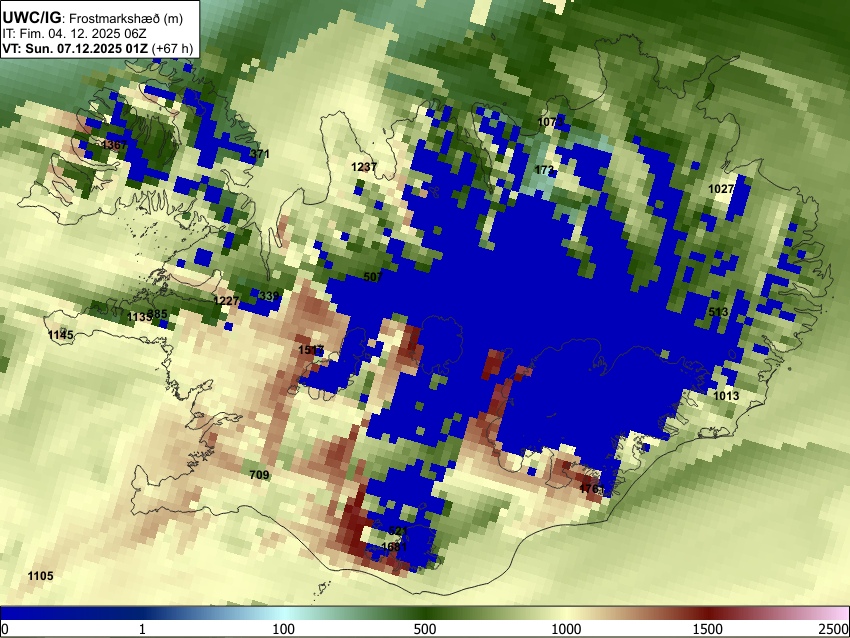850x638 pixels.
Task: Click the map value label '1517'
Action: pos(311,350)
